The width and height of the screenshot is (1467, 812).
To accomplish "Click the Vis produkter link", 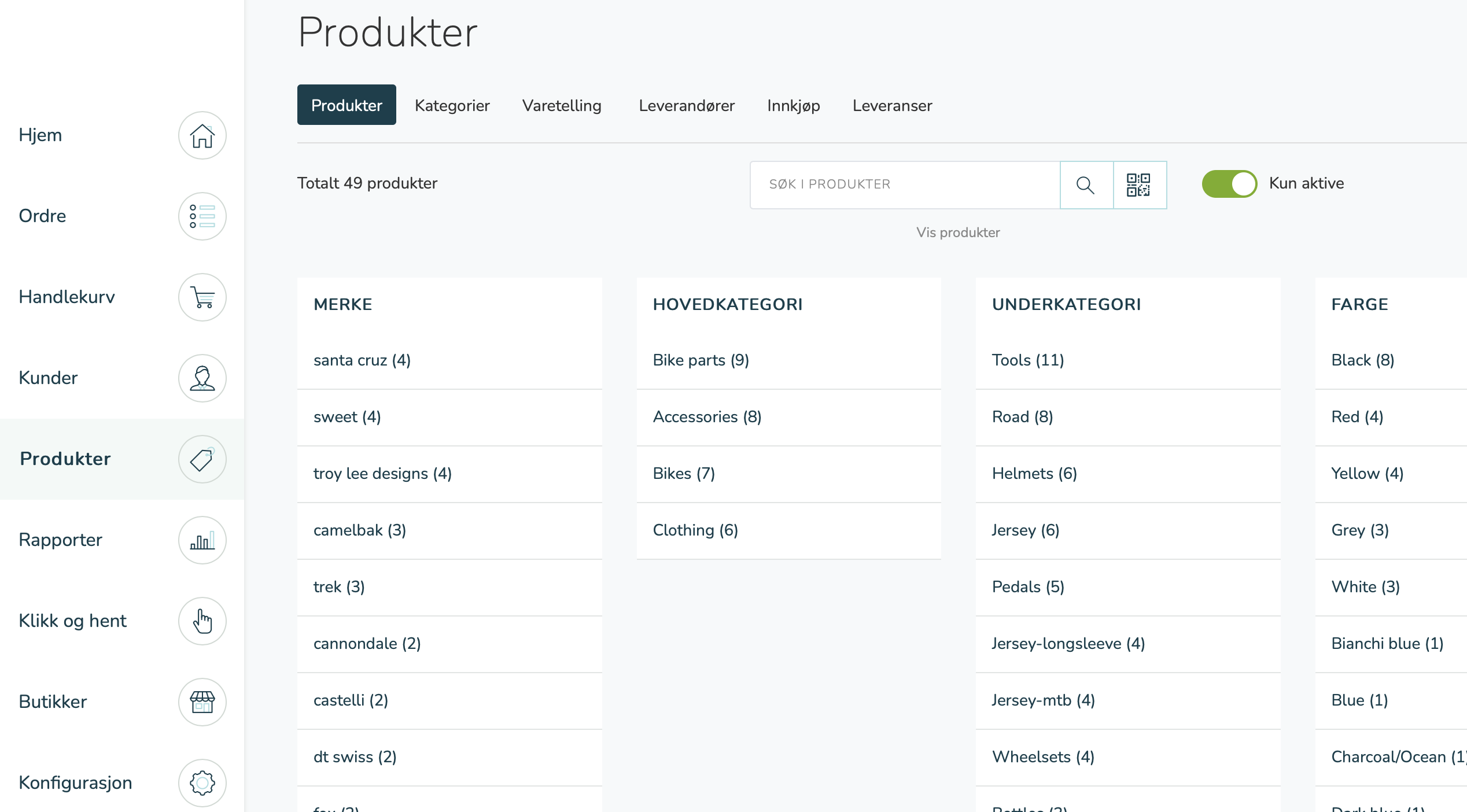I will 958,232.
